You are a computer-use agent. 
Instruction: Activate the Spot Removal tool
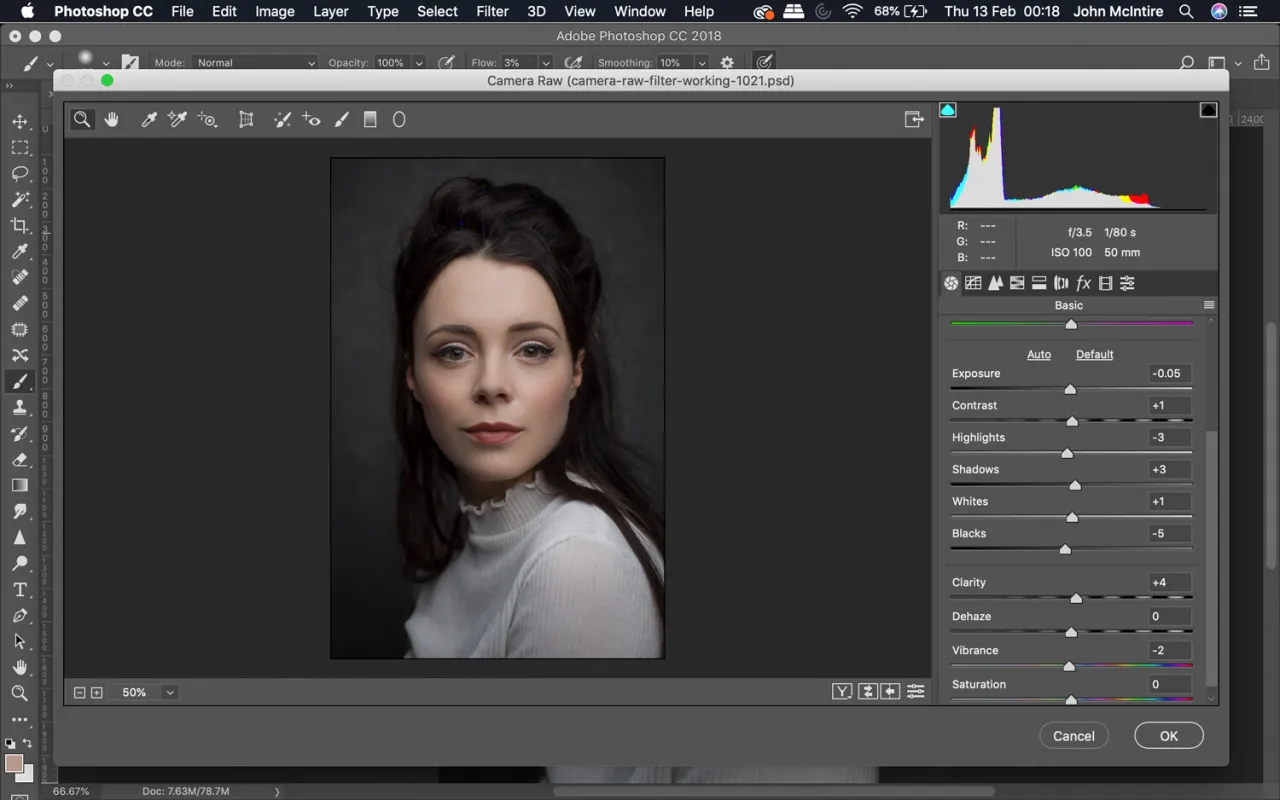click(282, 119)
